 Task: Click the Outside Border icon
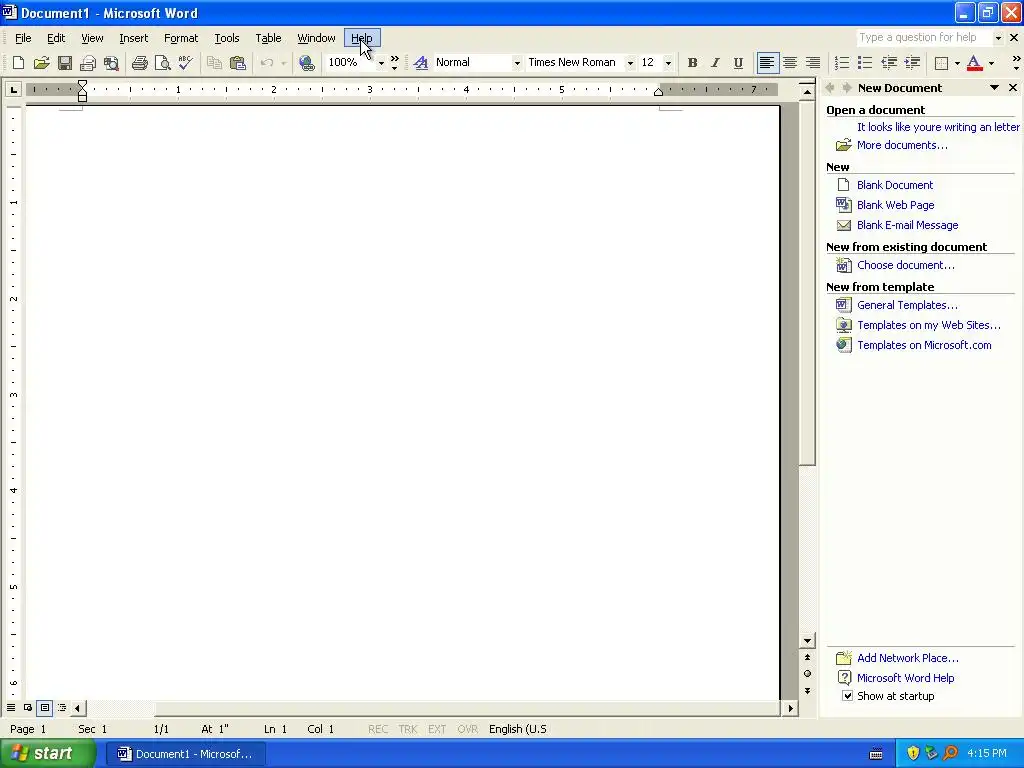(942, 63)
